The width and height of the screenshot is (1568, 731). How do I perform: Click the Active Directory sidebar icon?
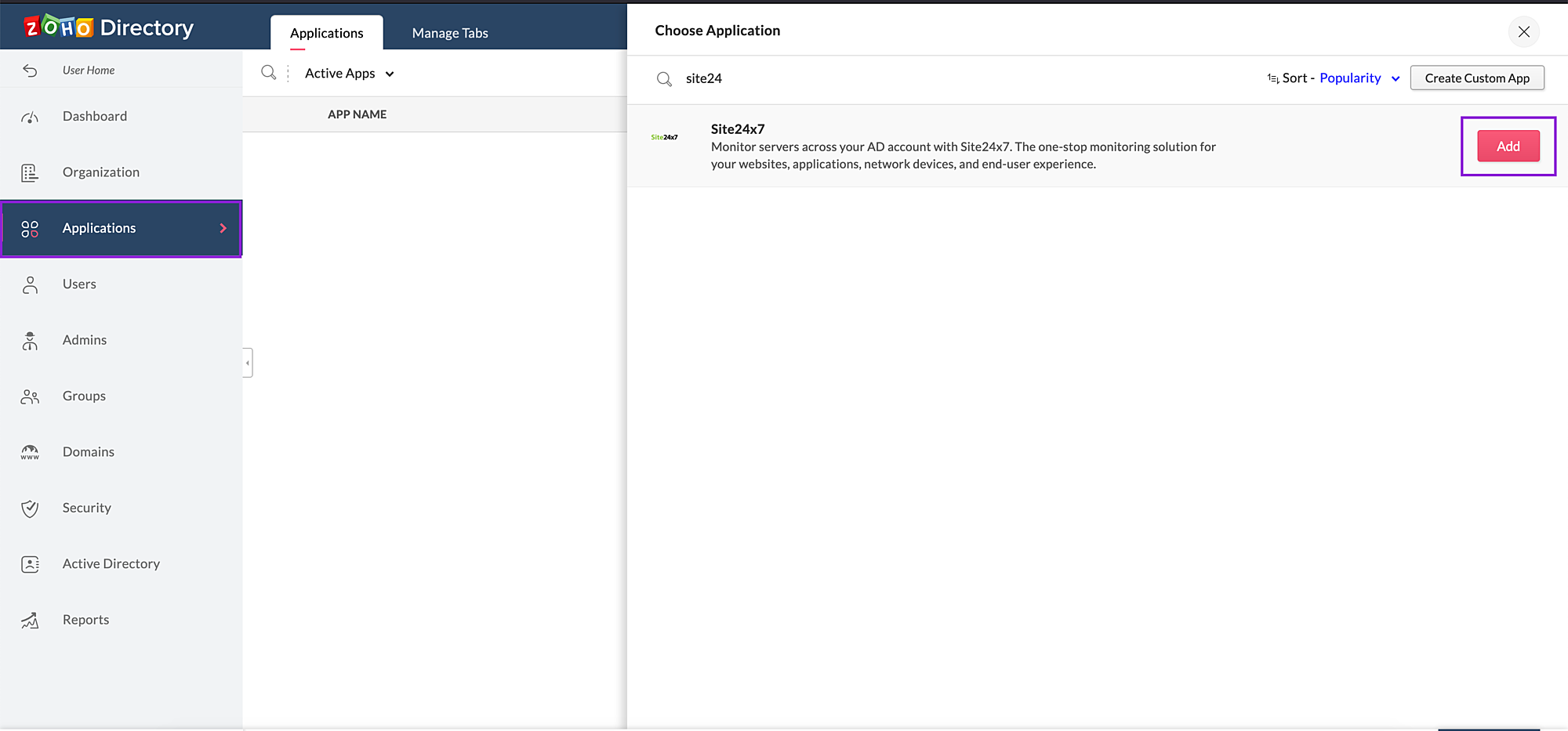[30, 563]
